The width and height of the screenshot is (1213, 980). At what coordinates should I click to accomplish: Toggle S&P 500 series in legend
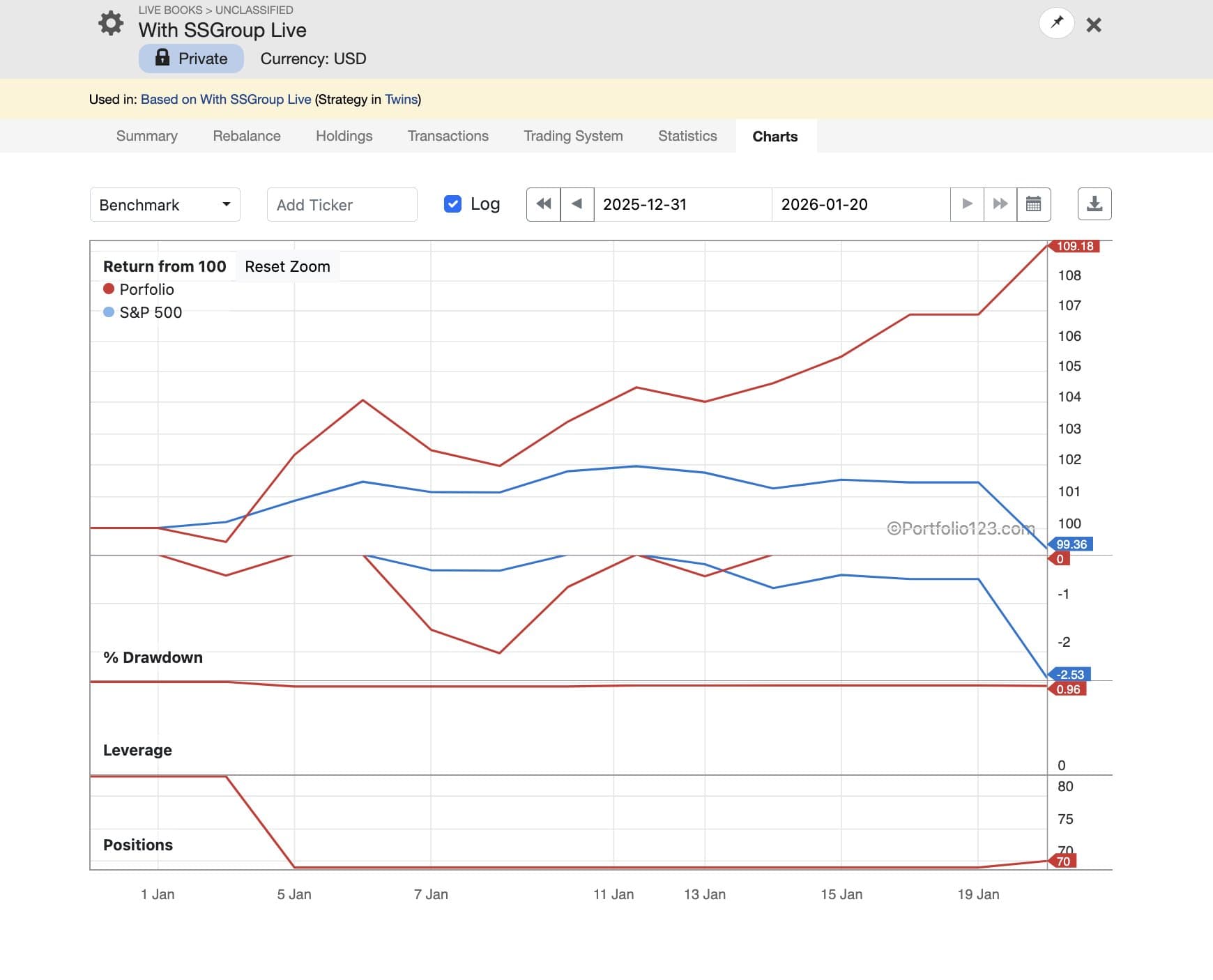[150, 312]
